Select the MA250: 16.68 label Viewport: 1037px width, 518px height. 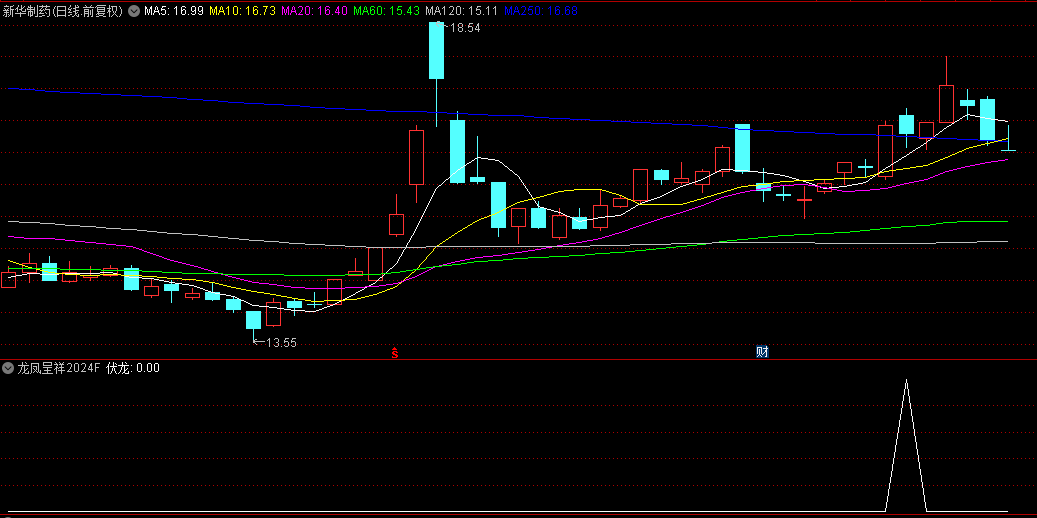pos(541,11)
